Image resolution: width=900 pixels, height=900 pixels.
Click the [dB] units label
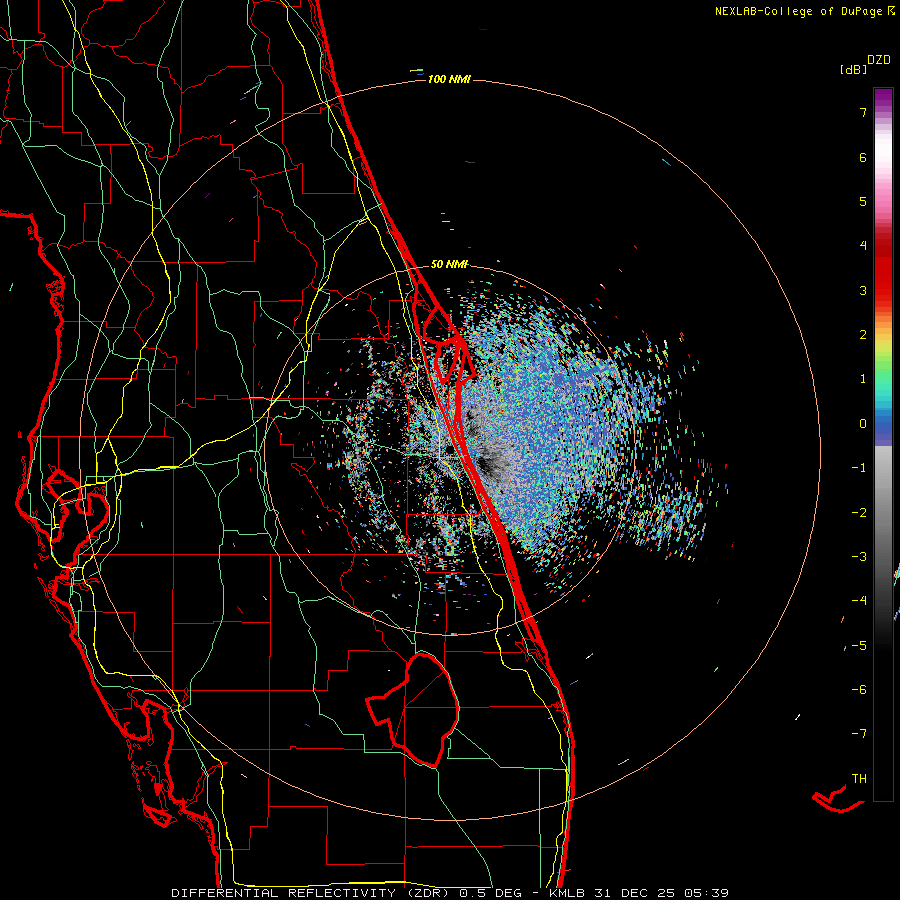tap(853, 69)
